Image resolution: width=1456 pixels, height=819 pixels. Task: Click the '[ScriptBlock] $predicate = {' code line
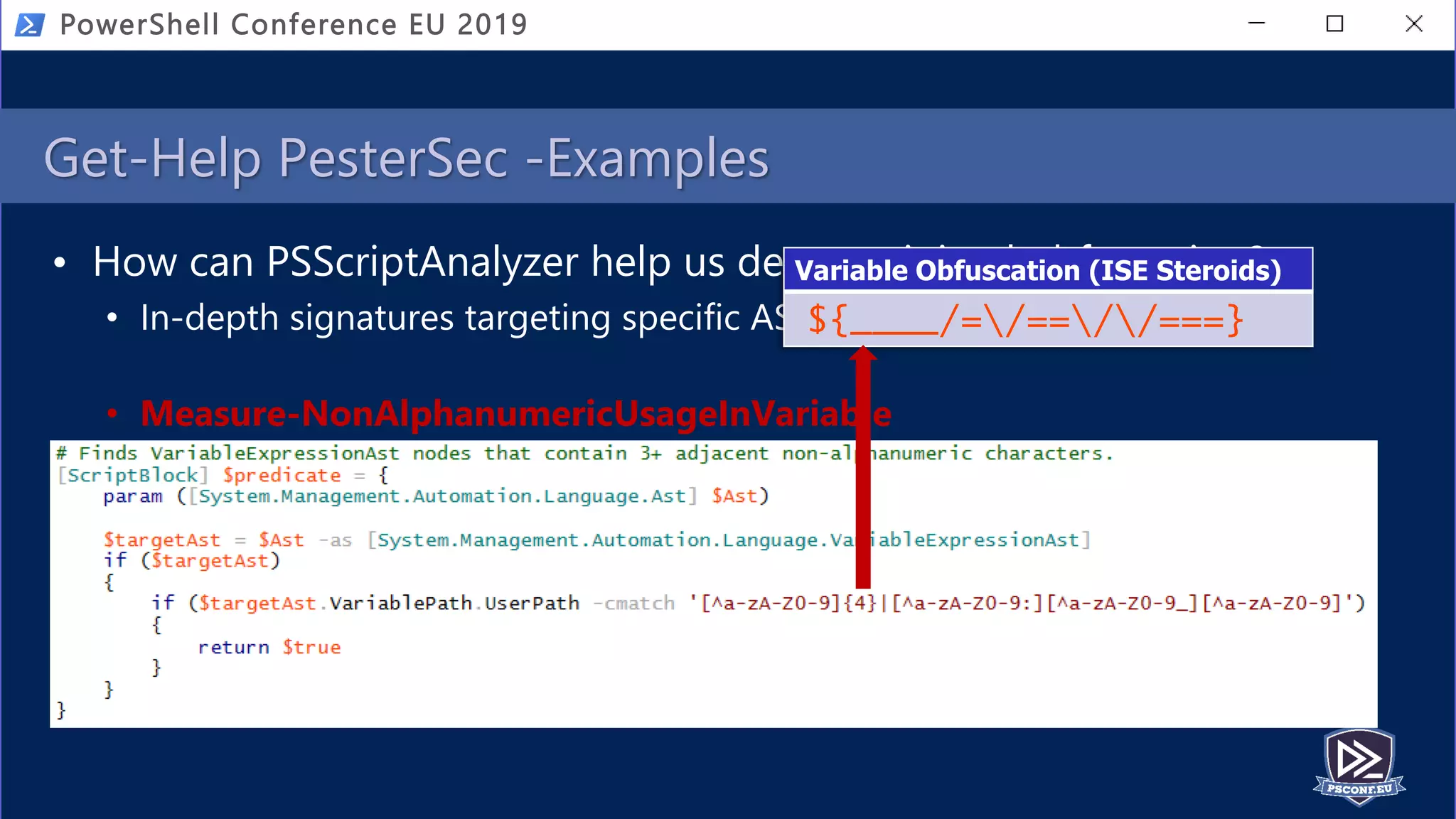pyautogui.click(x=223, y=475)
